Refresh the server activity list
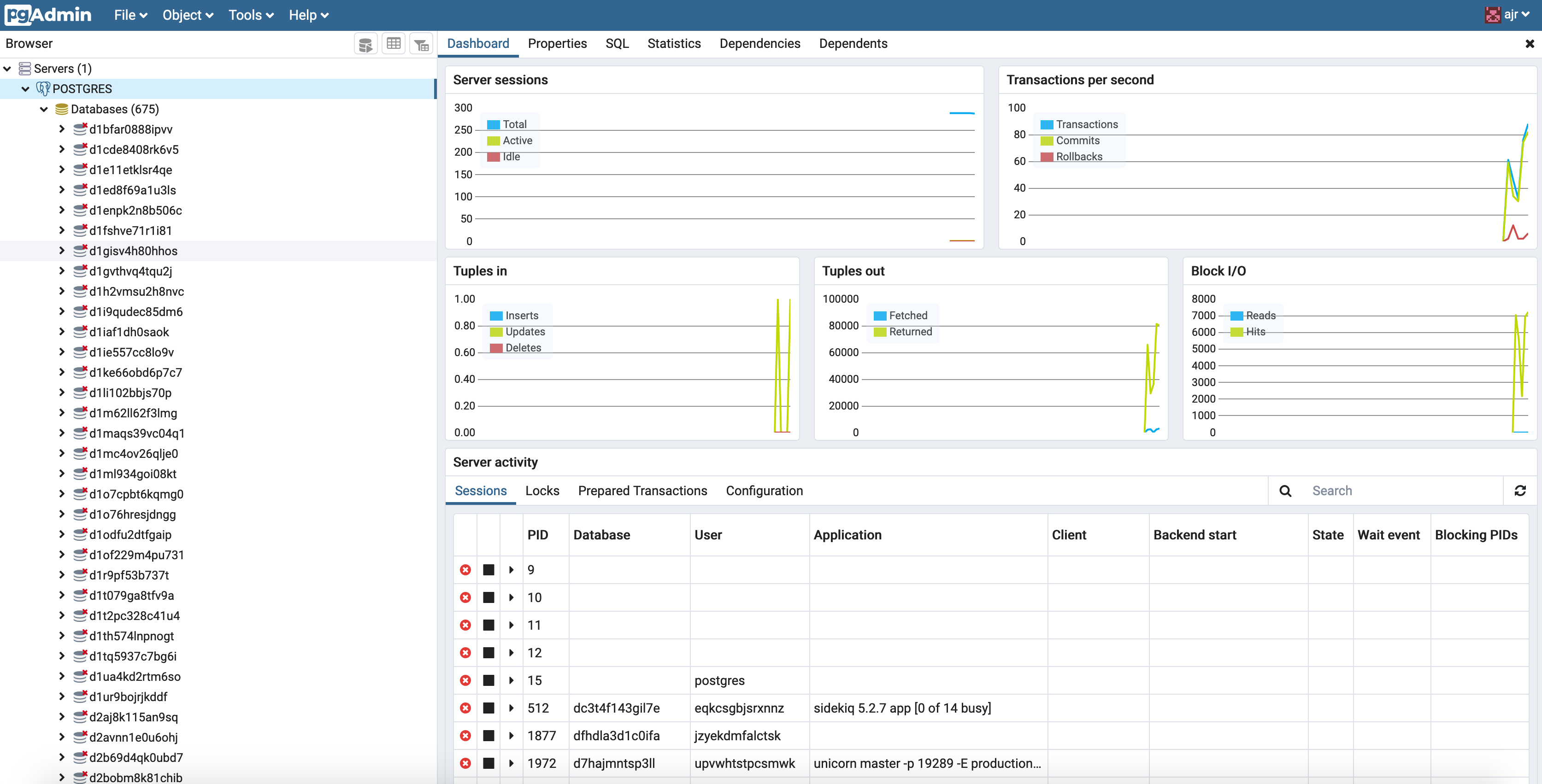This screenshot has width=1542, height=784. tap(1519, 491)
